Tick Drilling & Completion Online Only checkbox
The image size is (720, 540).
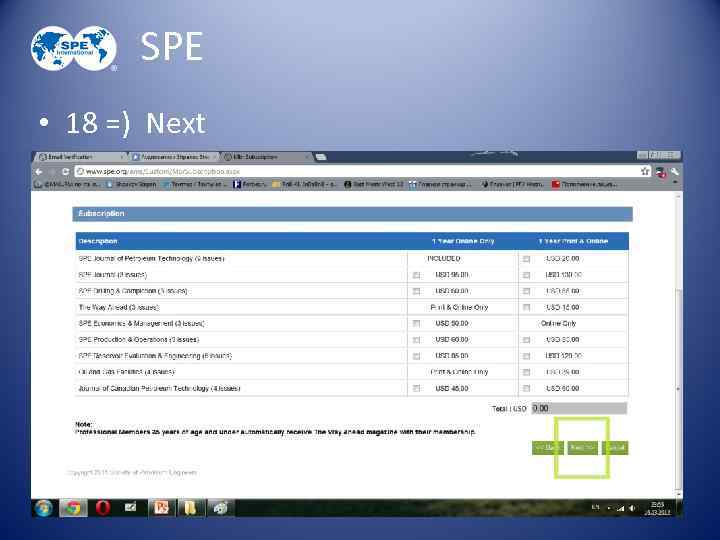416,291
